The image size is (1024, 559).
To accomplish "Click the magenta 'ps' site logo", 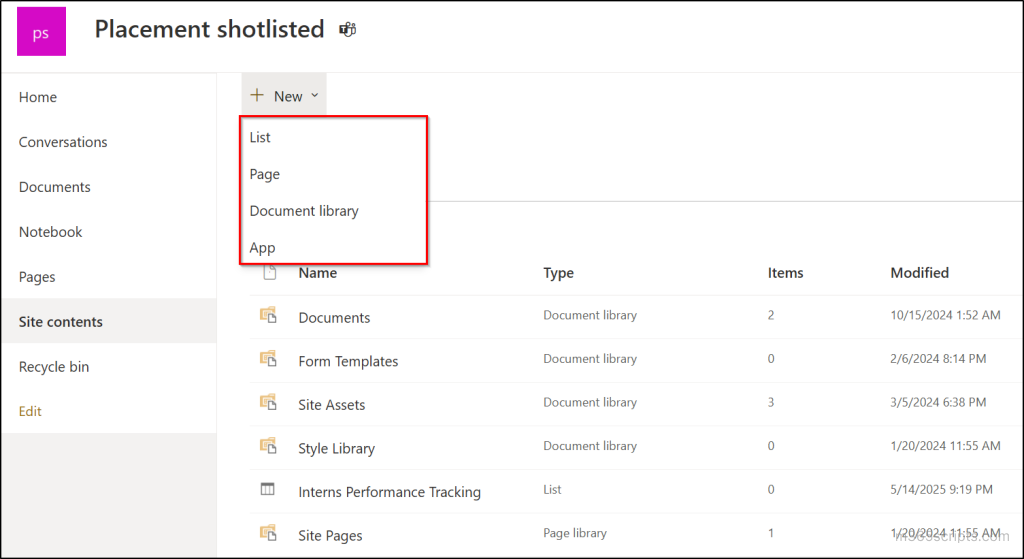I will (40, 31).
